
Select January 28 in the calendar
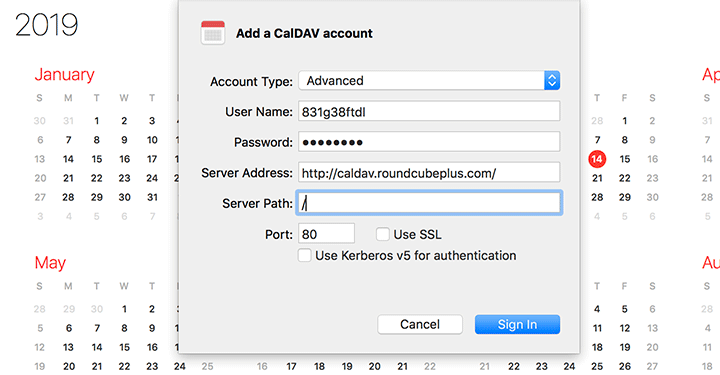coord(68,197)
